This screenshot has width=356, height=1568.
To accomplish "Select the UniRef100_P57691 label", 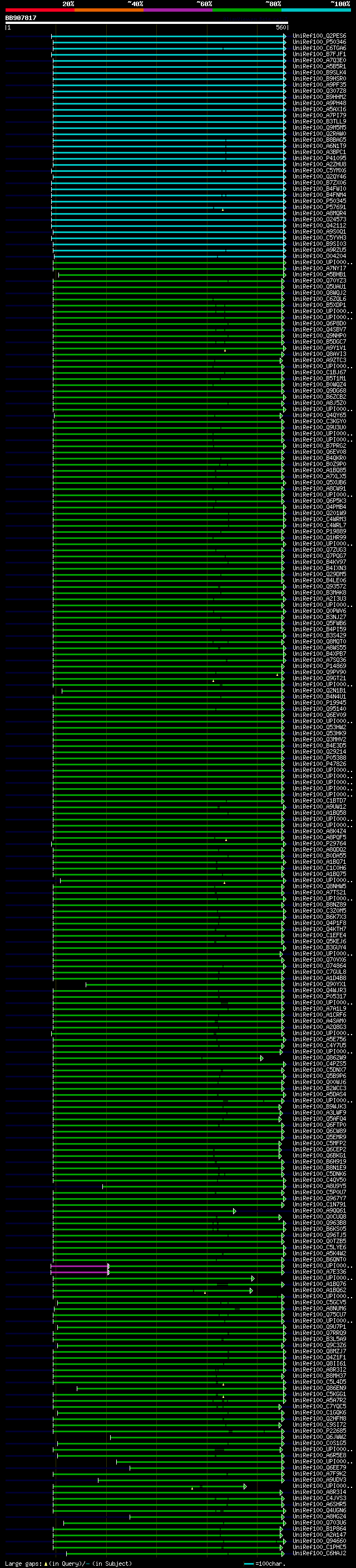I will (x=319, y=207).
